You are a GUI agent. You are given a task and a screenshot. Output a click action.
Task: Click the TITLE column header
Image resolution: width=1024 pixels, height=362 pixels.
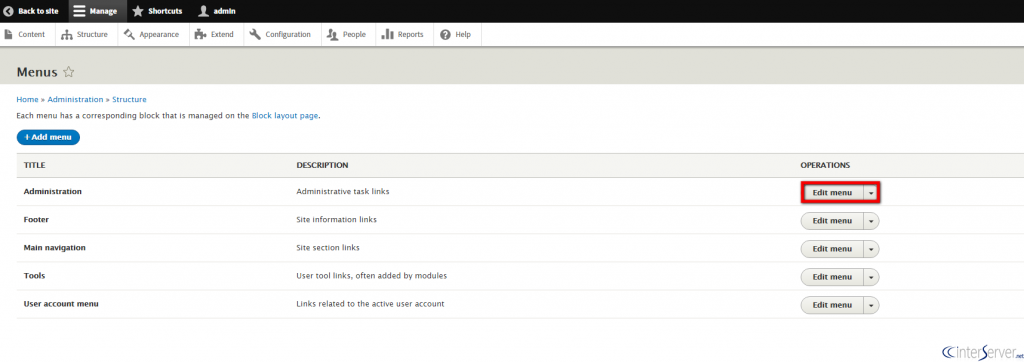(x=34, y=165)
